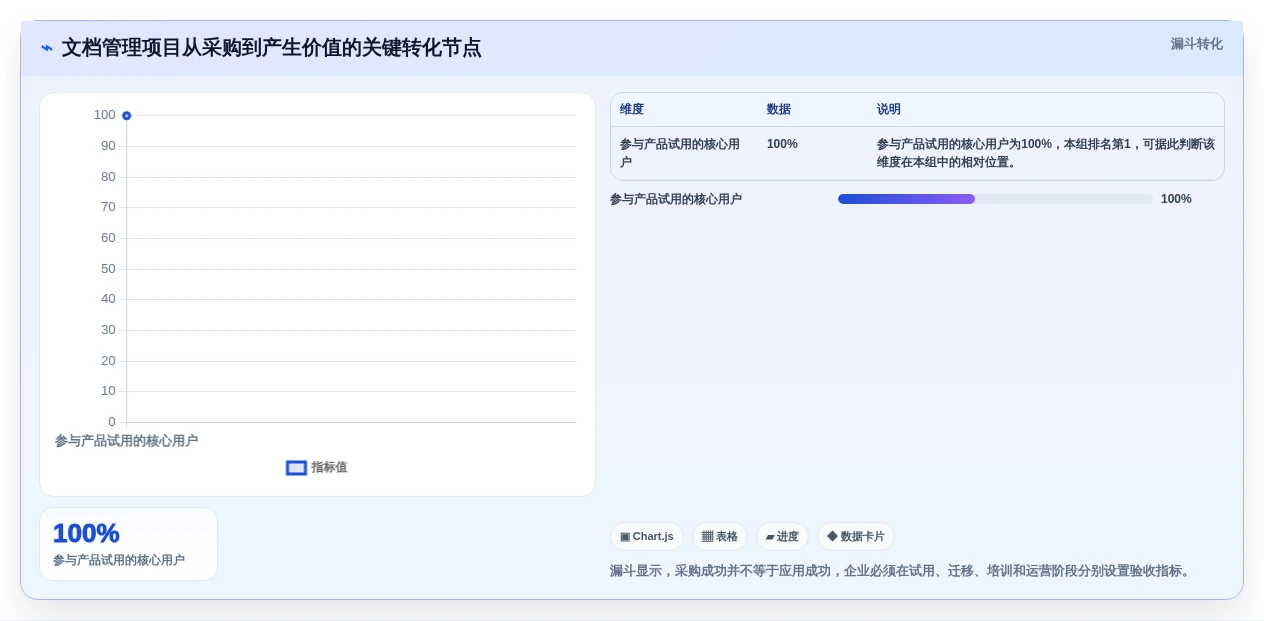Click the y-axis tick label 0
This screenshot has height=621, width=1264.
[112, 422]
